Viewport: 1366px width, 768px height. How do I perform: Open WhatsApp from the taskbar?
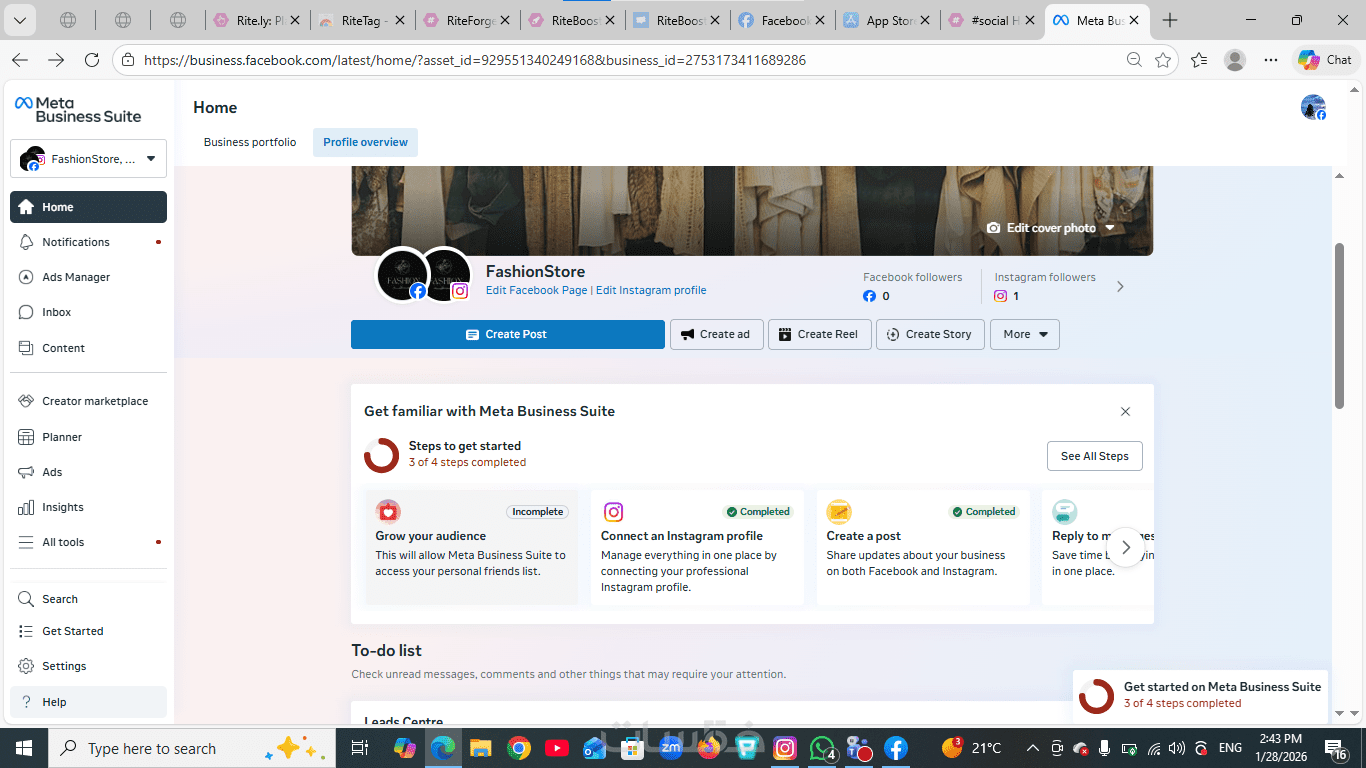(x=822, y=748)
